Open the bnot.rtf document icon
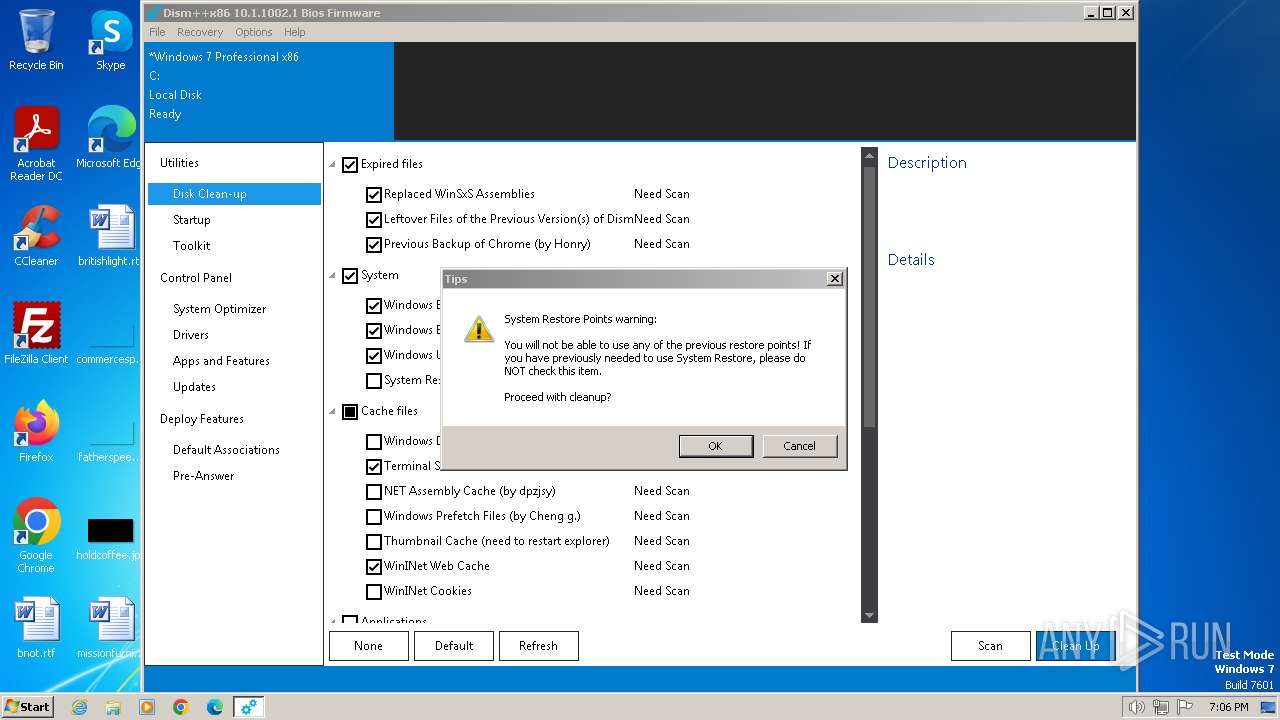 coord(36,628)
